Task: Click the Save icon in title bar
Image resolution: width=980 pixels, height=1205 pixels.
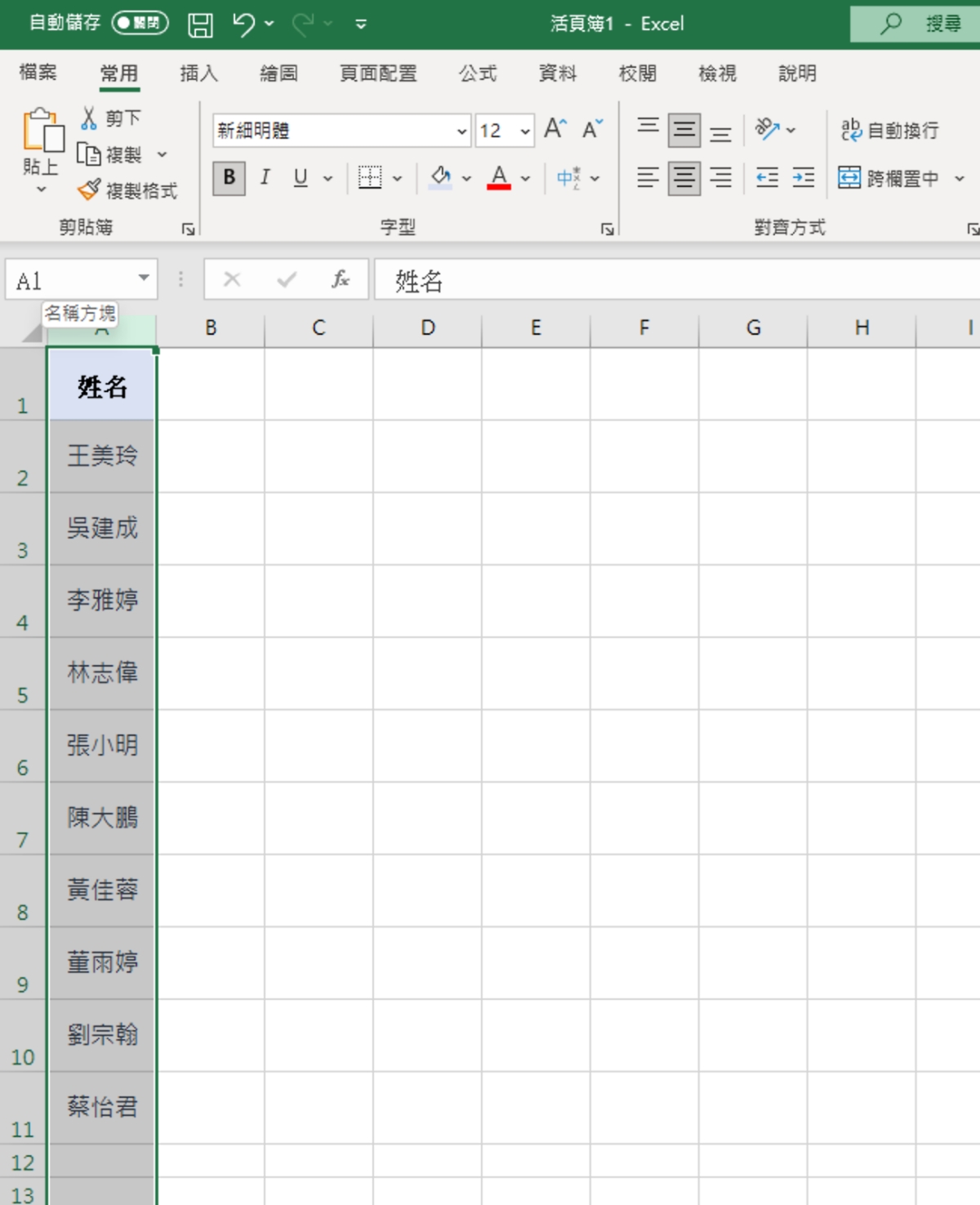Action: coord(200,25)
